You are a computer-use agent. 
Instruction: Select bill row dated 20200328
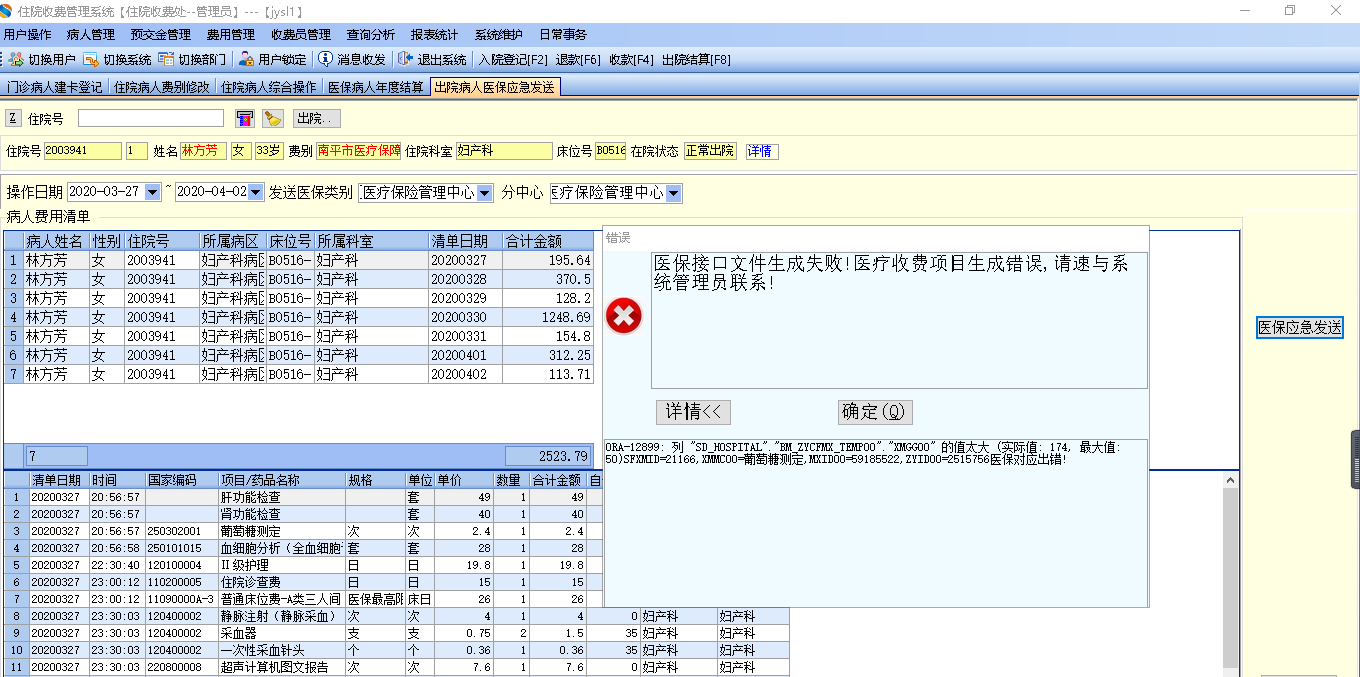(x=298, y=279)
